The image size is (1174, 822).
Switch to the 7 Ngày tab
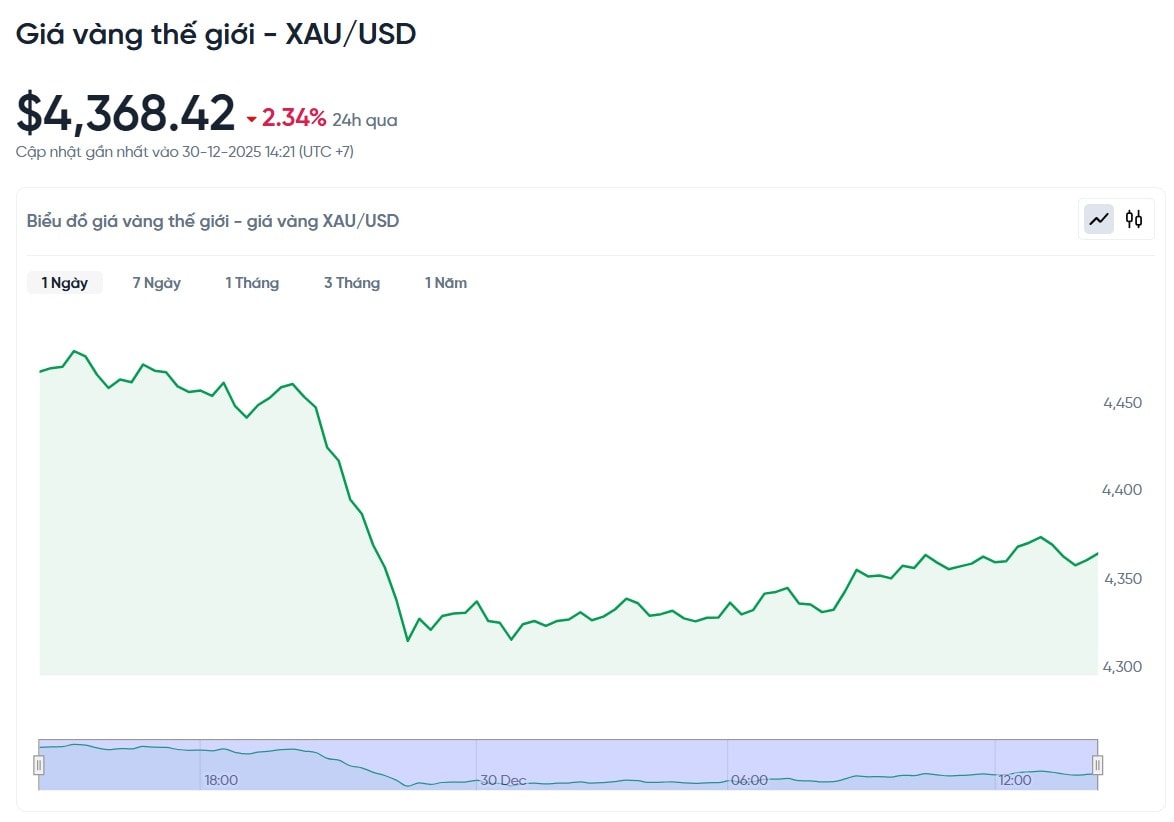tap(156, 282)
